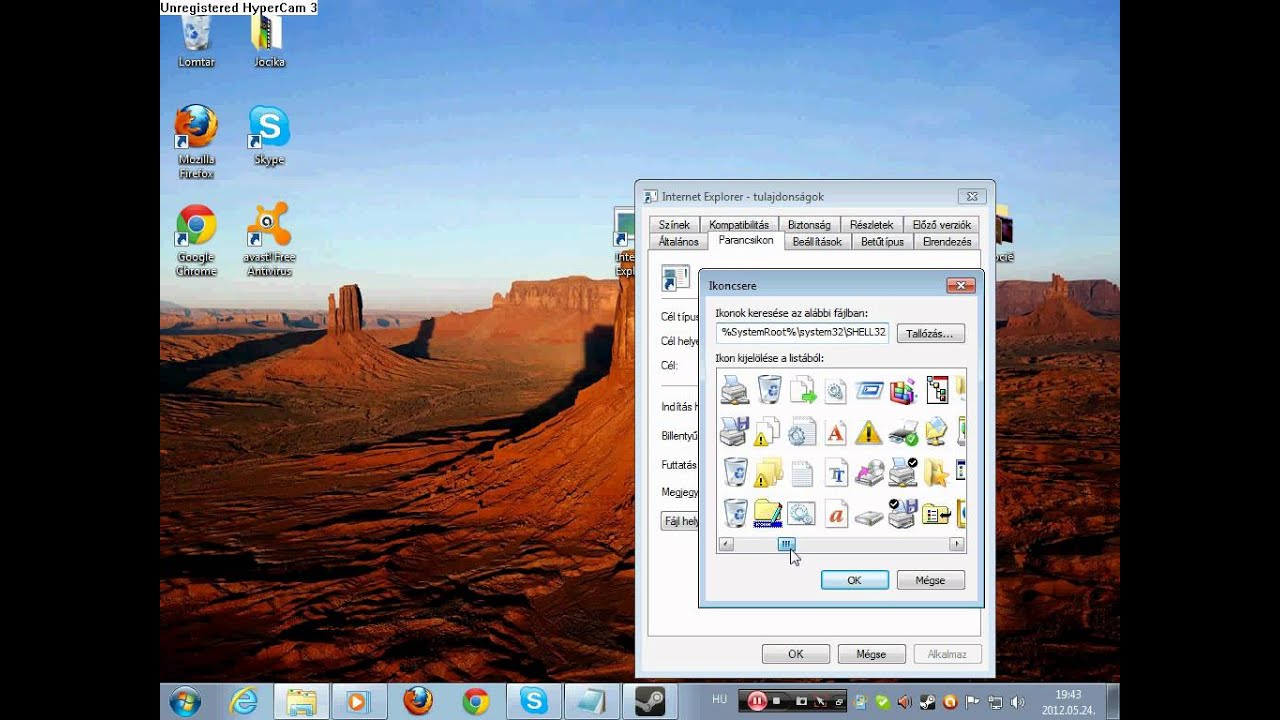Switch to the Biztonság tab
1280x720 pixels.
click(809, 225)
